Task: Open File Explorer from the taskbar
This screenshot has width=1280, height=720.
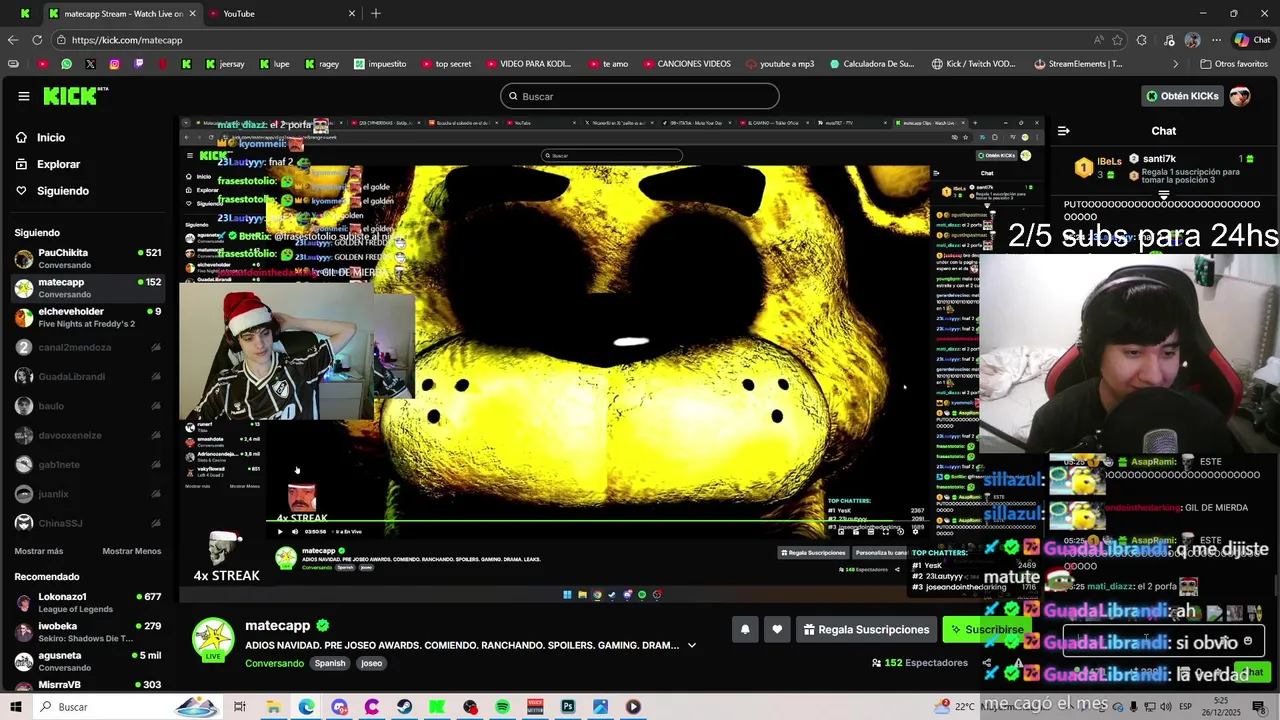Action: pos(273,707)
